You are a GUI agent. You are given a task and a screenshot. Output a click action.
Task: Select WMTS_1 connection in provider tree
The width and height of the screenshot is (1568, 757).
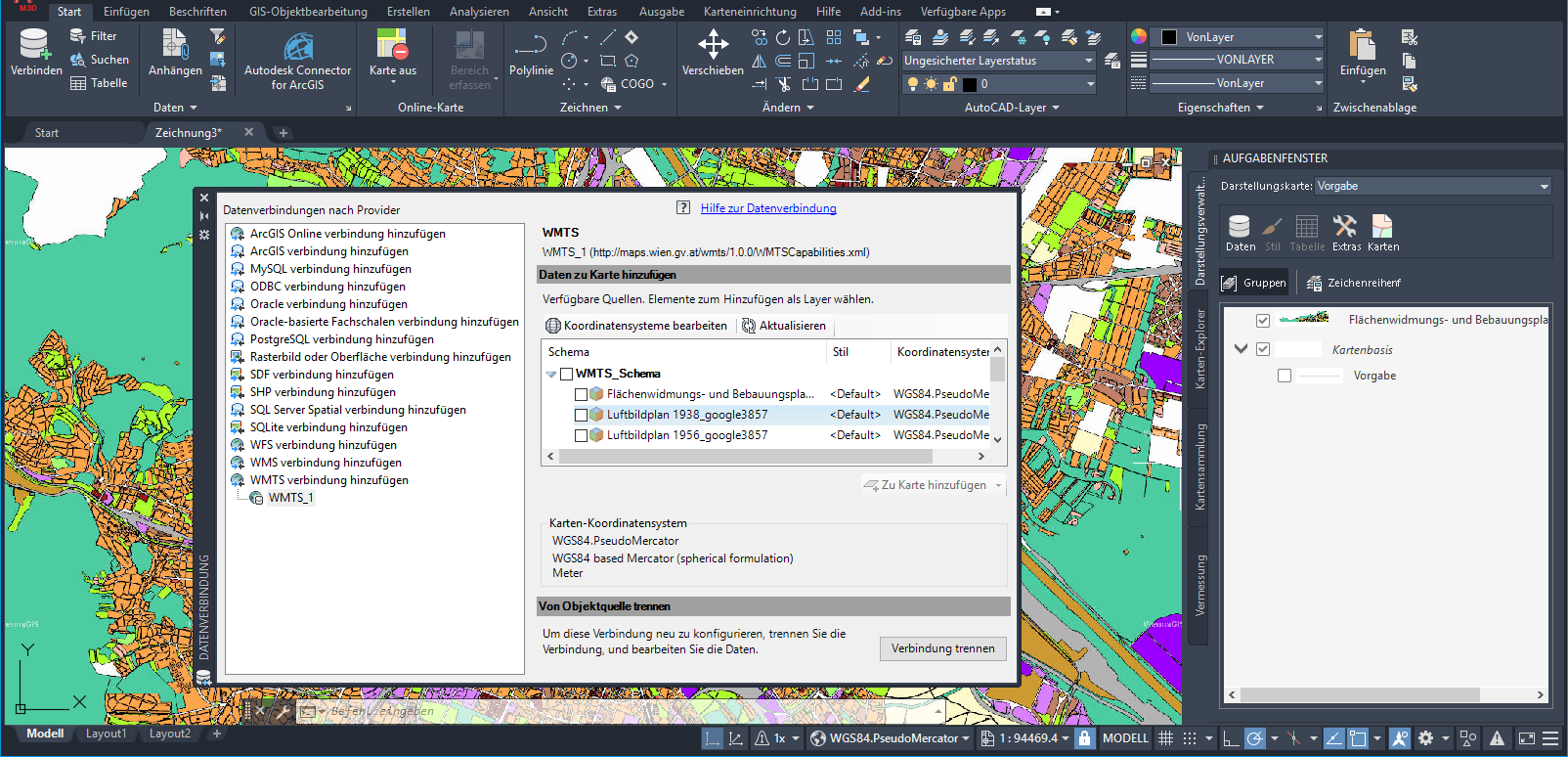click(x=290, y=498)
